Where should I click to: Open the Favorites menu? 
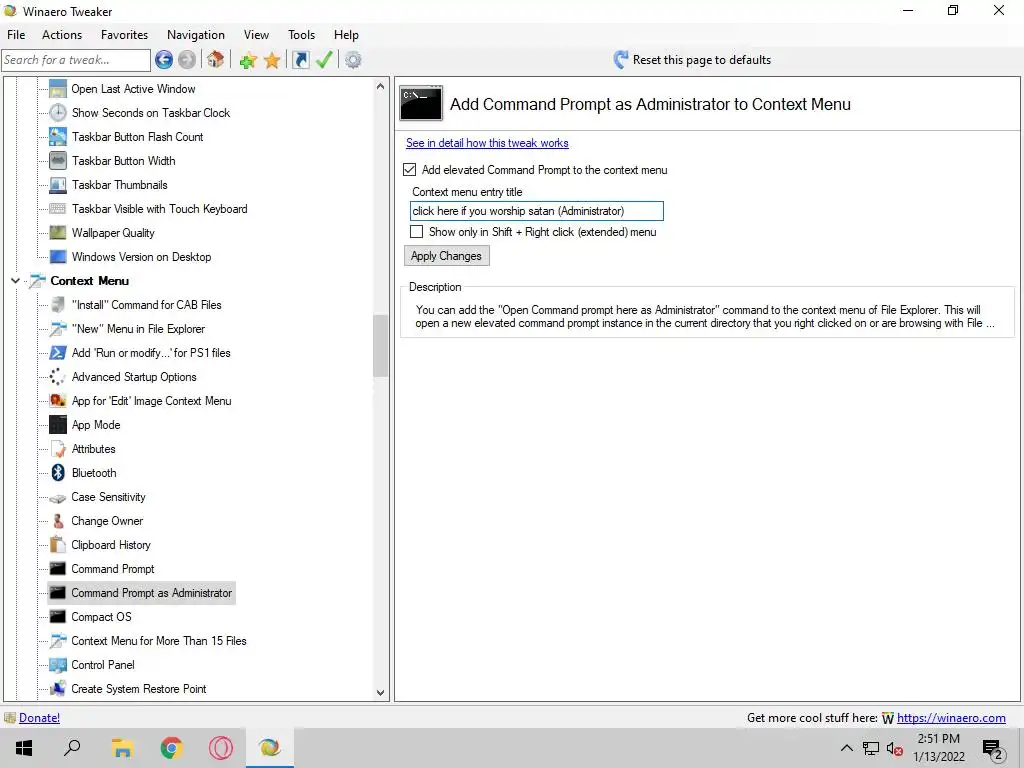coord(124,35)
